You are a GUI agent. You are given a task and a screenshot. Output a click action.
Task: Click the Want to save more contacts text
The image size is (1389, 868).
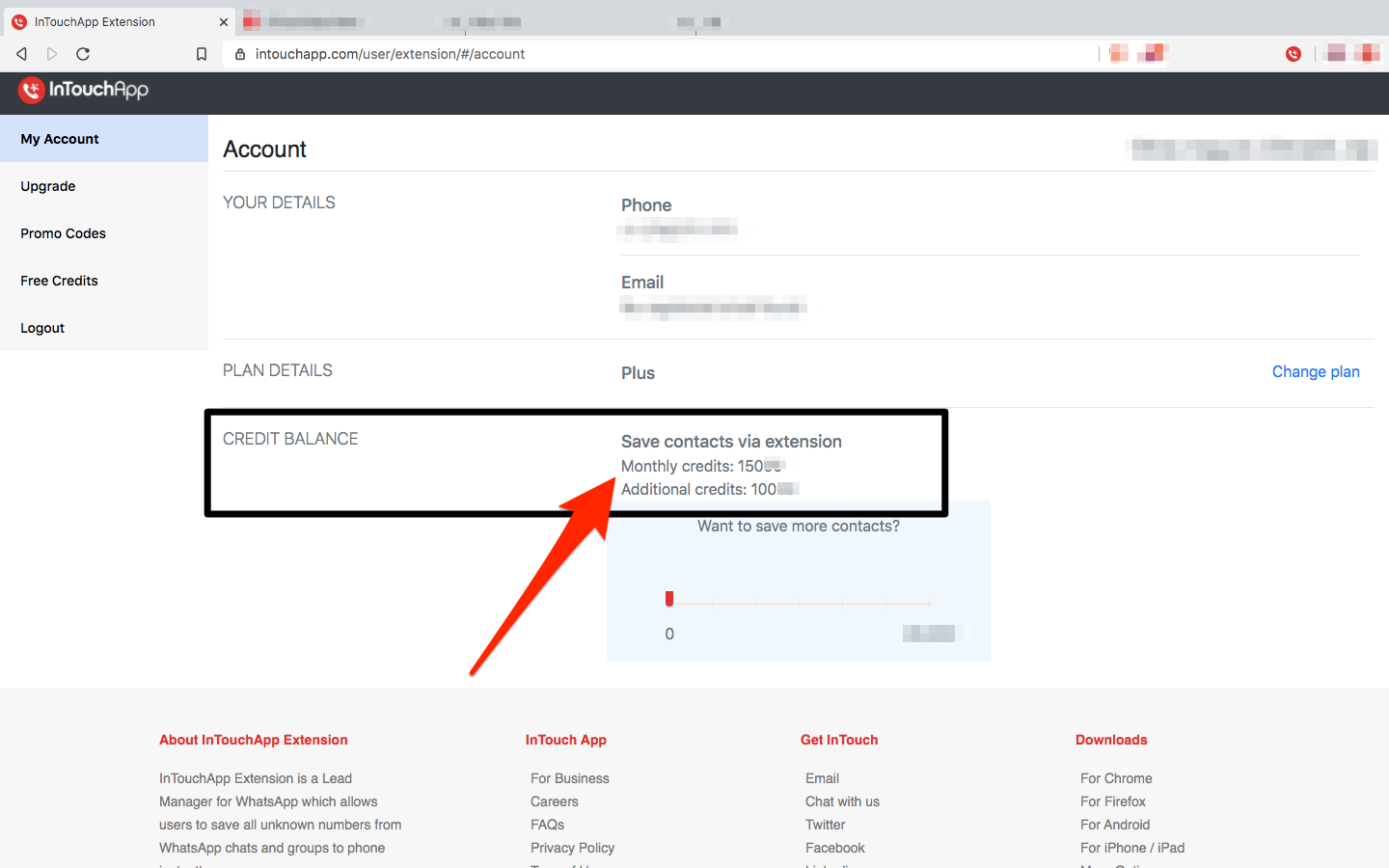pyautogui.click(x=799, y=526)
